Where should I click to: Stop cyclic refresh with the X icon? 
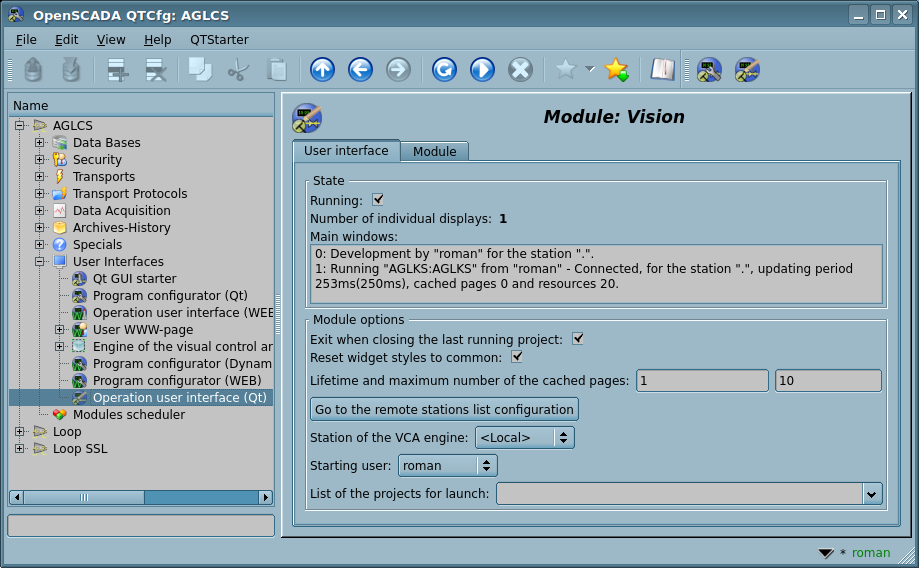coord(520,70)
